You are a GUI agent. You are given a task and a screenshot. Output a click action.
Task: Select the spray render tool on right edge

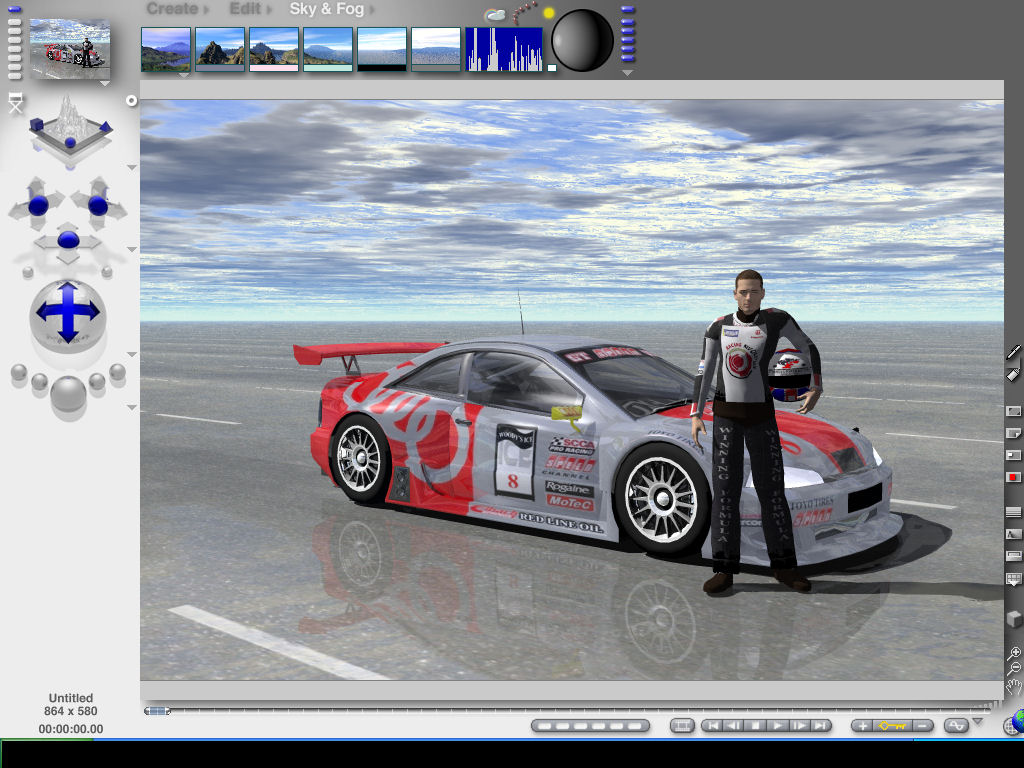pyautogui.click(x=1013, y=374)
